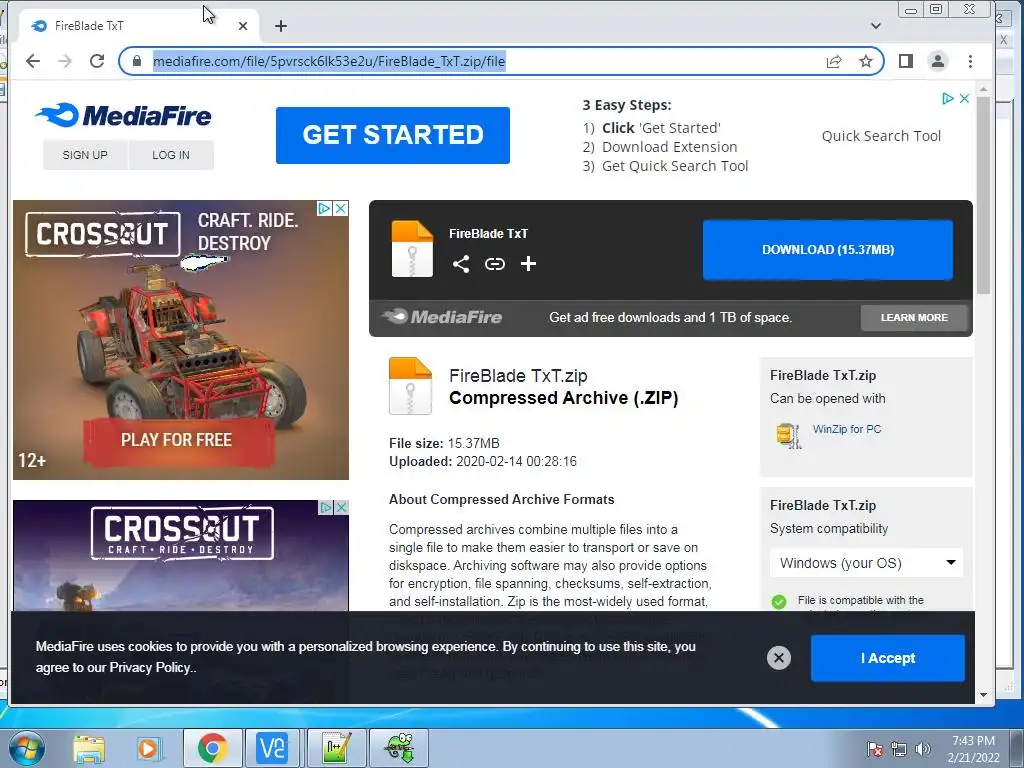Open a new tab with plus icon
1024x768 pixels.
pos(281,26)
